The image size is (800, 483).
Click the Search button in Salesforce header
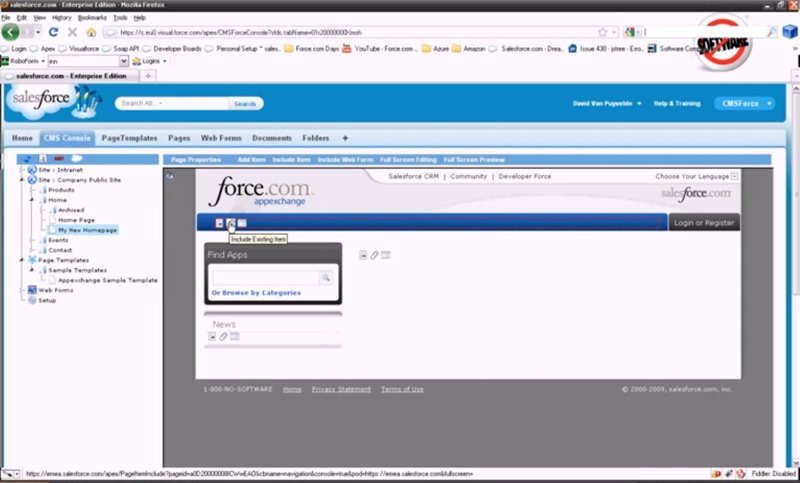(x=245, y=104)
